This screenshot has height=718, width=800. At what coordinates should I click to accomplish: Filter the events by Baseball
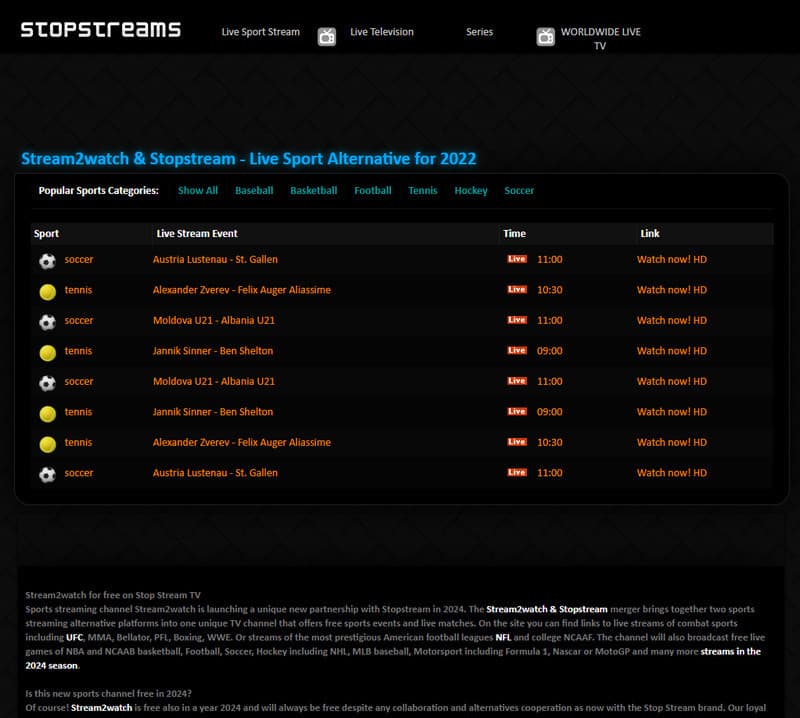(254, 190)
